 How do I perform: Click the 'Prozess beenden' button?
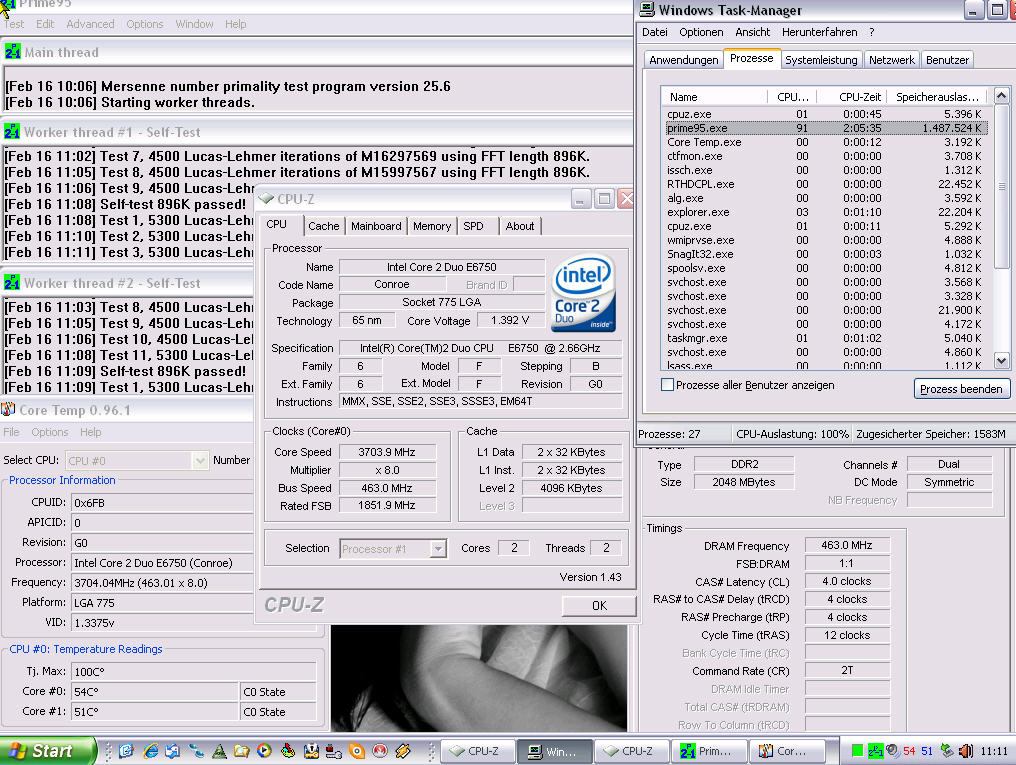[961, 389]
